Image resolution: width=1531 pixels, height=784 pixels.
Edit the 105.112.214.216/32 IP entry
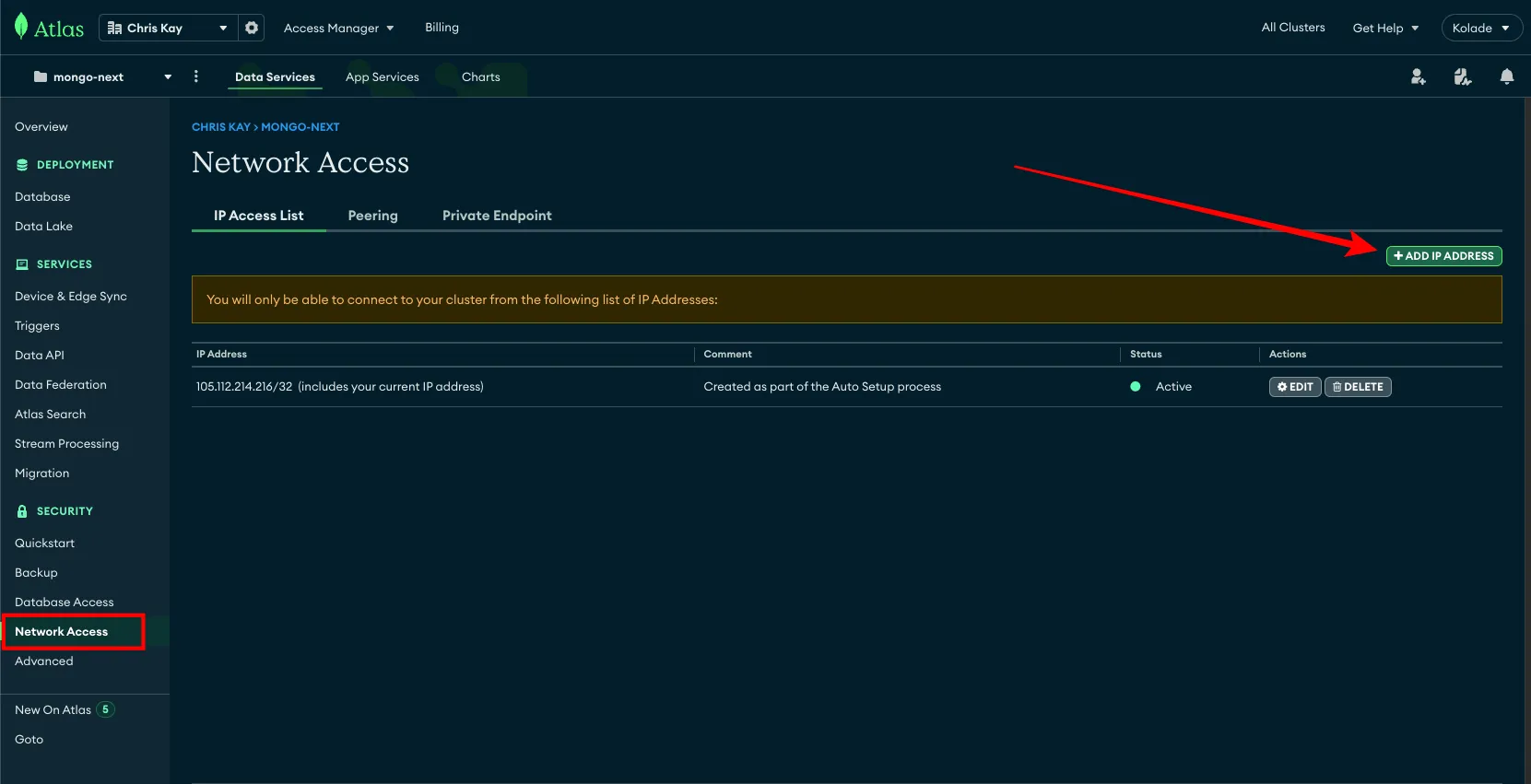pyautogui.click(x=1295, y=387)
